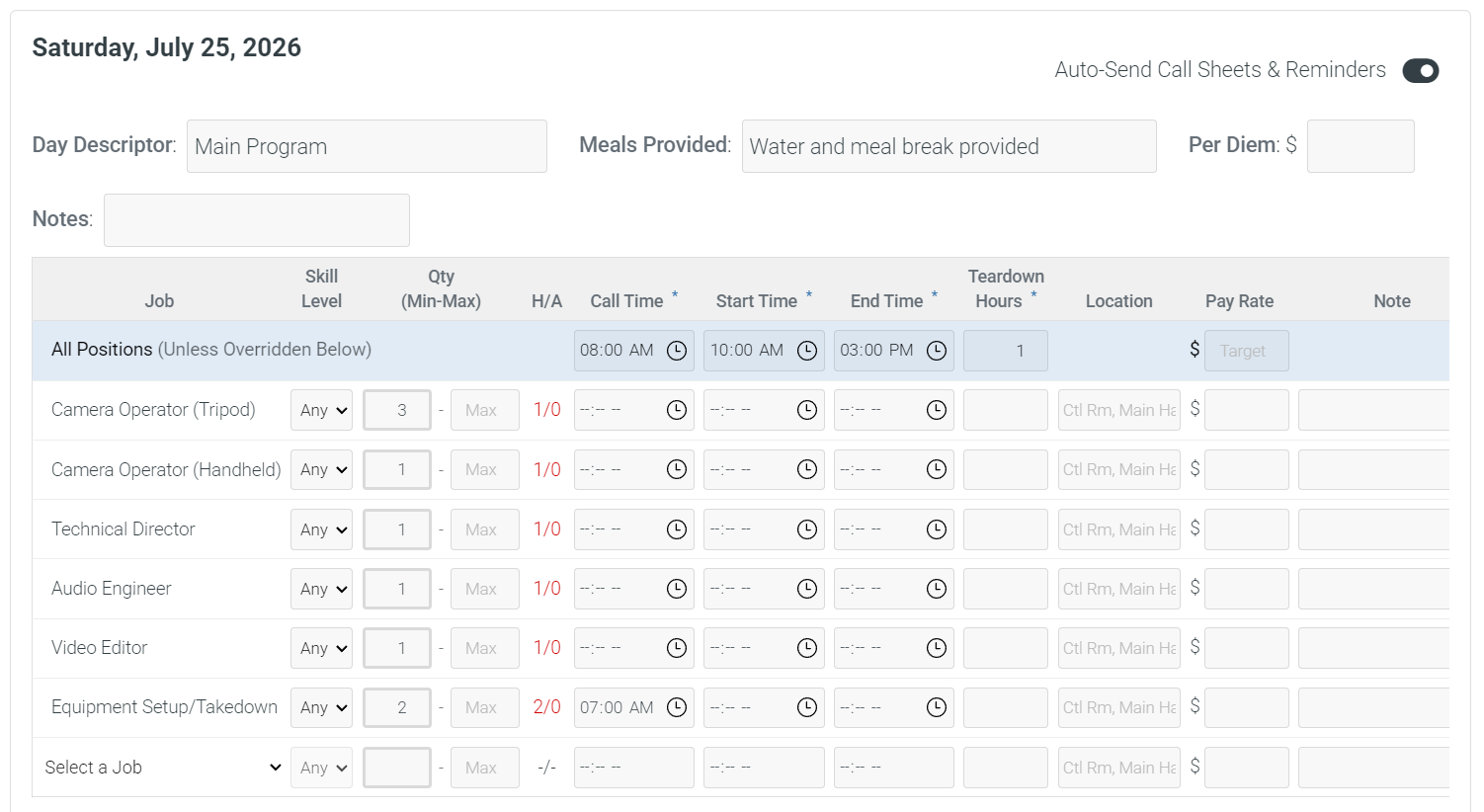The width and height of the screenshot is (1484, 812).
Task: Open skill level dropdown for Camera Operator (Tripod)
Action: pyautogui.click(x=321, y=410)
